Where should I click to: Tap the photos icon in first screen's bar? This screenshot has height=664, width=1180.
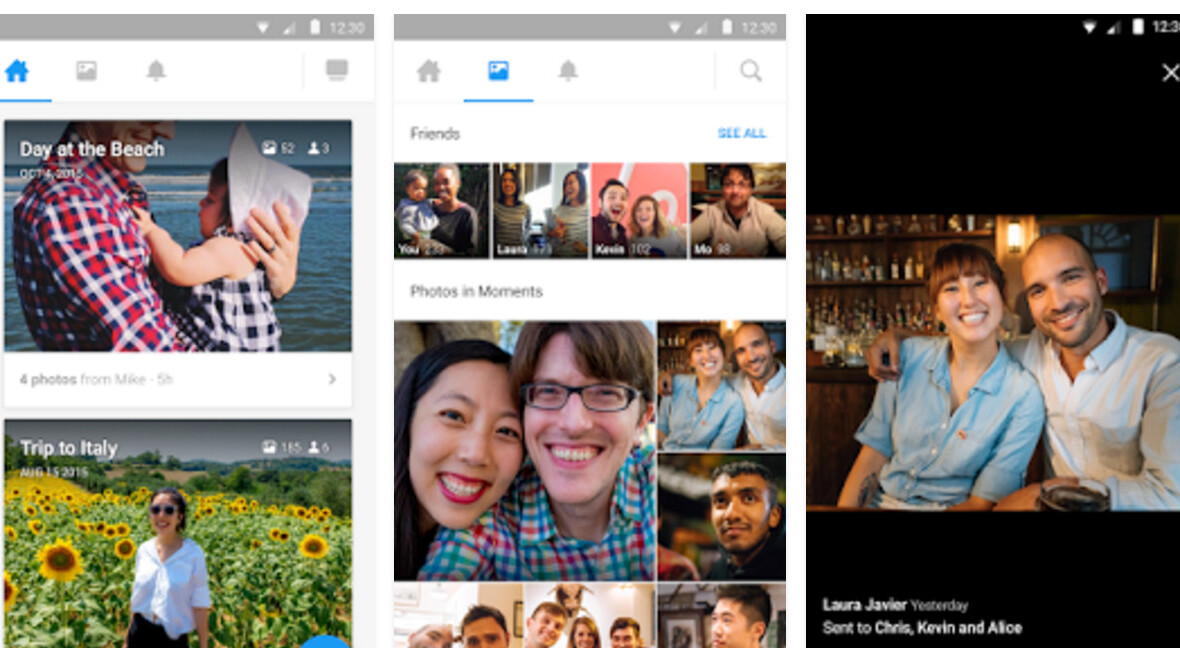pyautogui.click(x=87, y=71)
